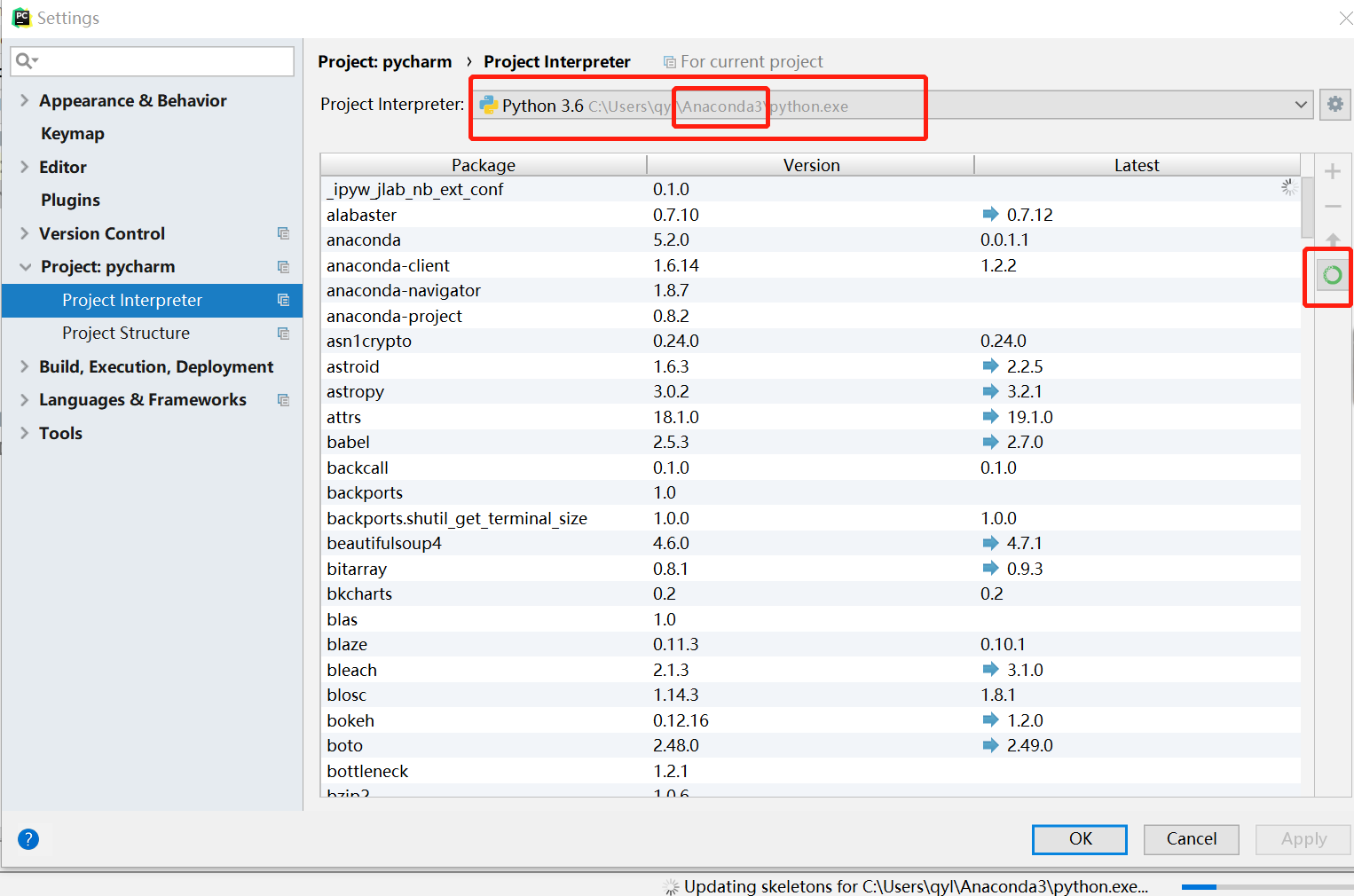Image resolution: width=1354 pixels, height=896 pixels.
Task: Click the Apply button
Action: (x=1303, y=839)
